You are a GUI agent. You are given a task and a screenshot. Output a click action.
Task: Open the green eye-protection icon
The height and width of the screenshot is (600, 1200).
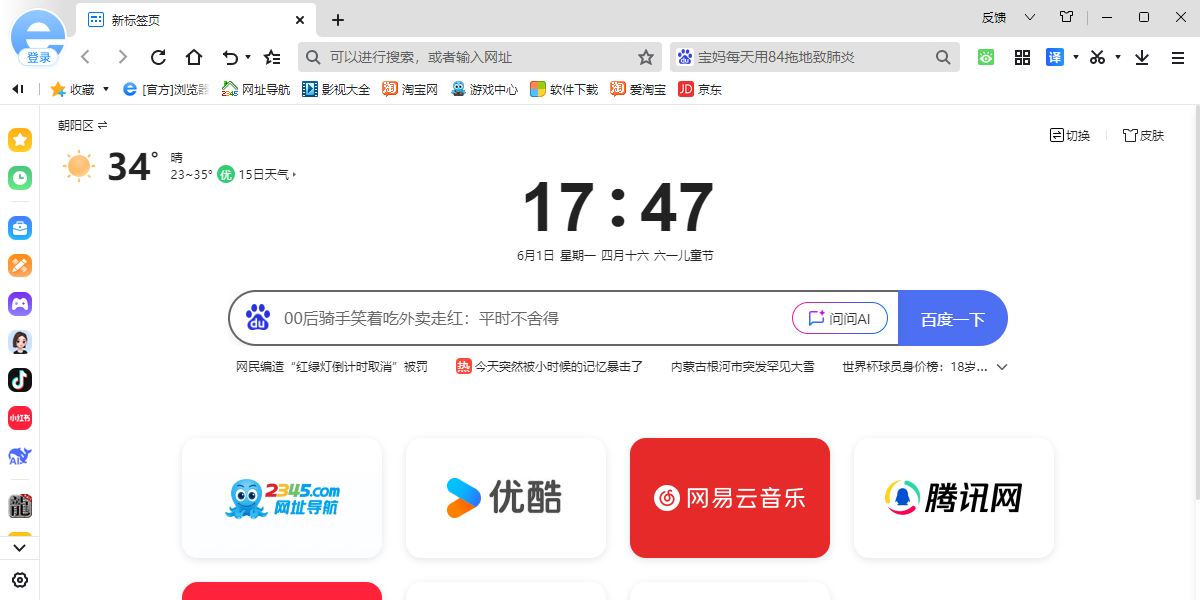(986, 57)
